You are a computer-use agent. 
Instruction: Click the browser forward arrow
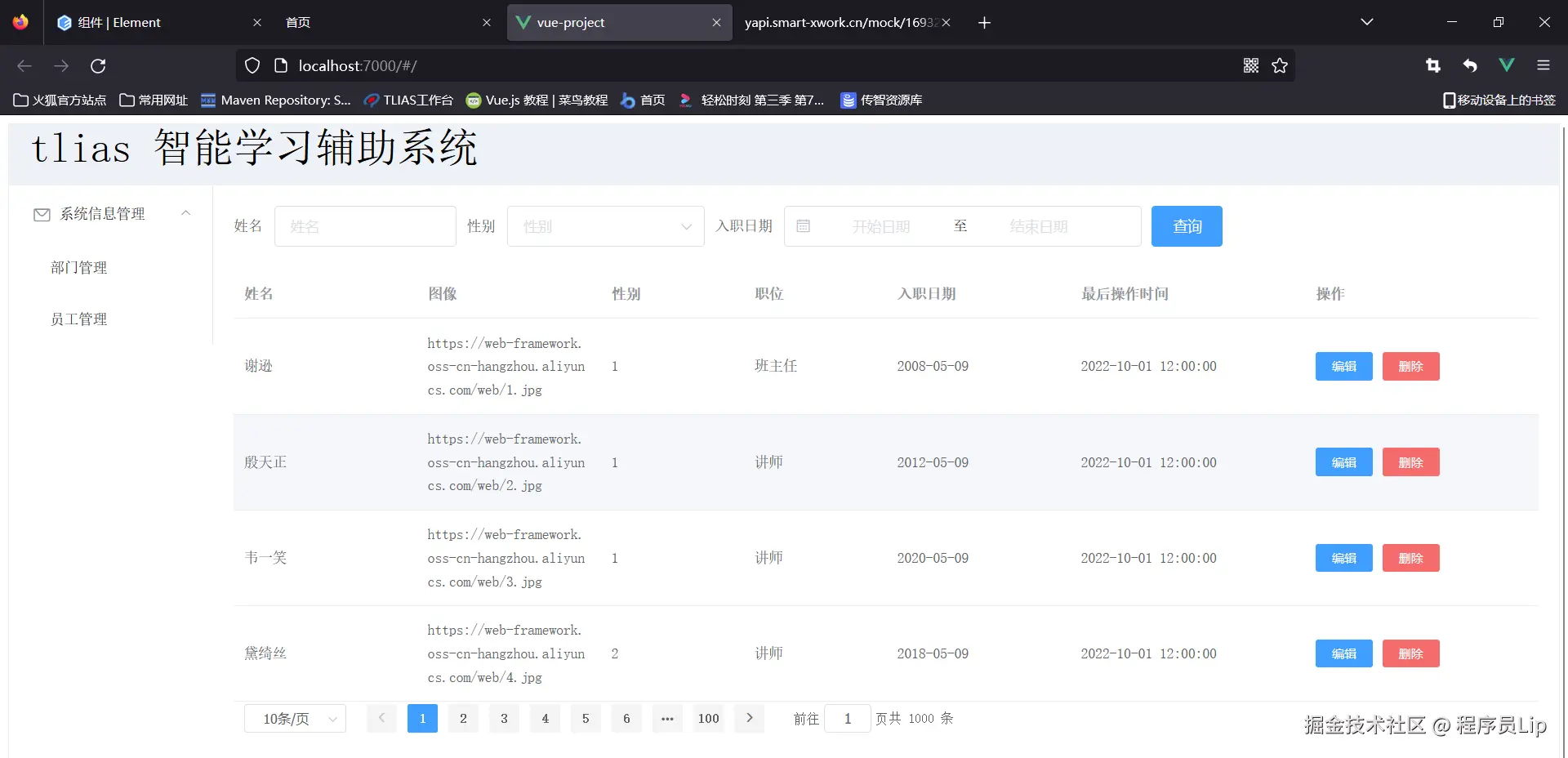[61, 66]
